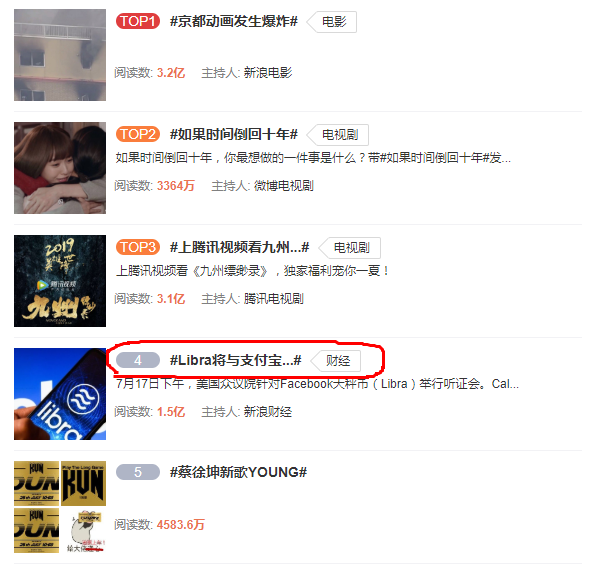592x564 pixels.
Task: Click the burning building thumbnail
Action: (60, 55)
